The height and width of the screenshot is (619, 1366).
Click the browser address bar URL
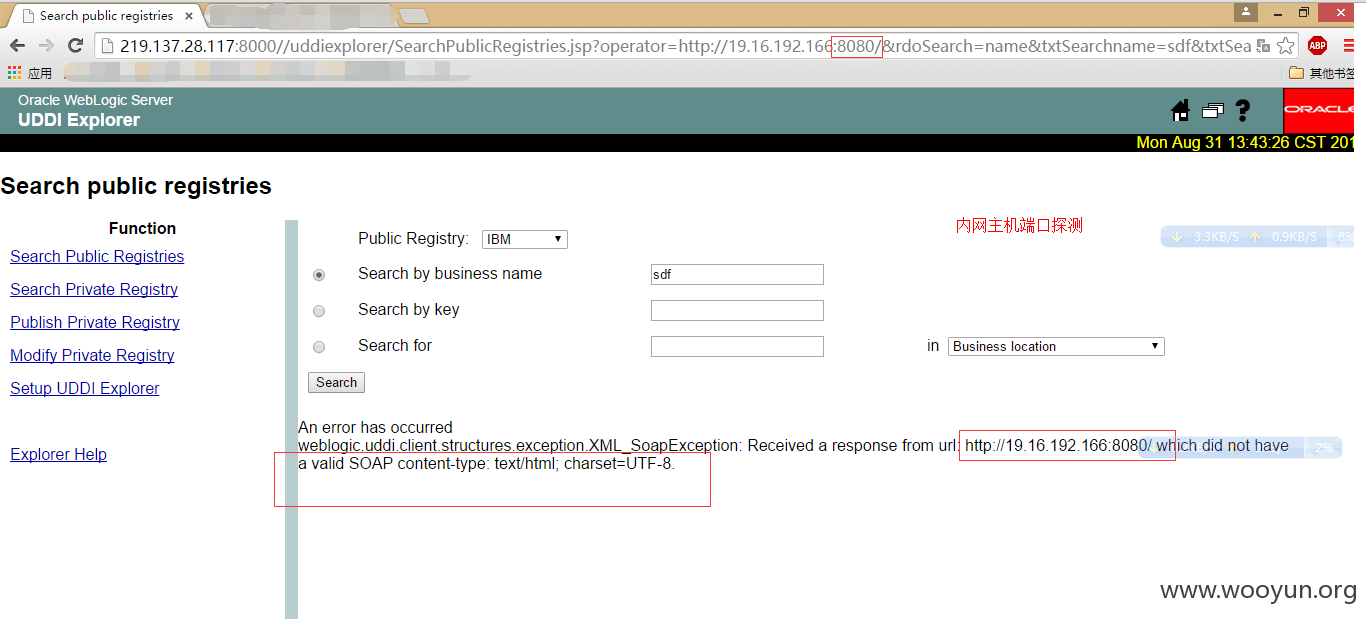pyautogui.click(x=685, y=46)
